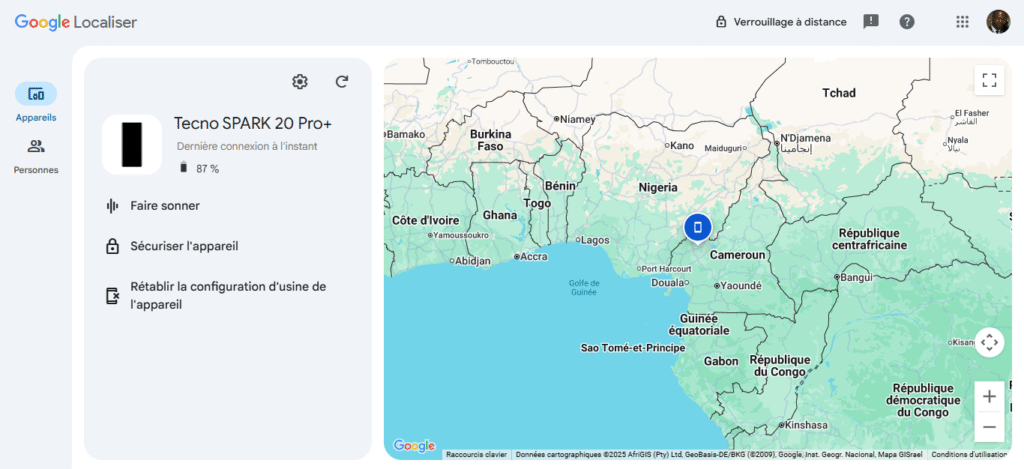Click Togo label on the map

coord(537,203)
